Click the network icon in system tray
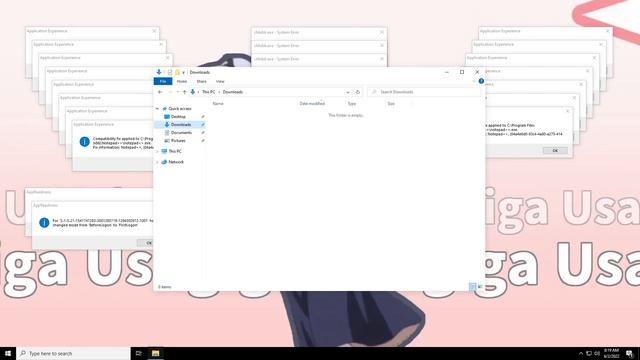640x360 pixels. click(x=589, y=353)
